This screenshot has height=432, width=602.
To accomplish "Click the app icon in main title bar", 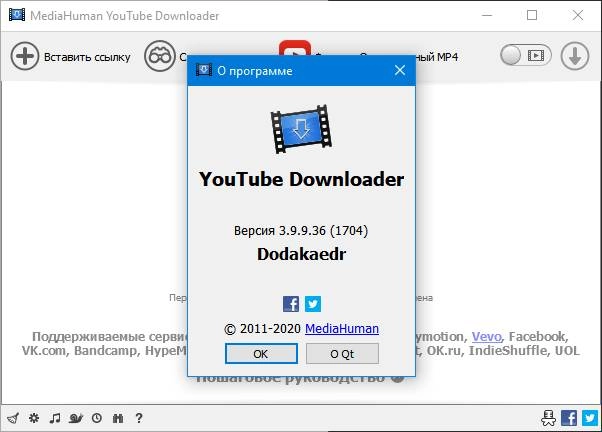I will [x=17, y=15].
